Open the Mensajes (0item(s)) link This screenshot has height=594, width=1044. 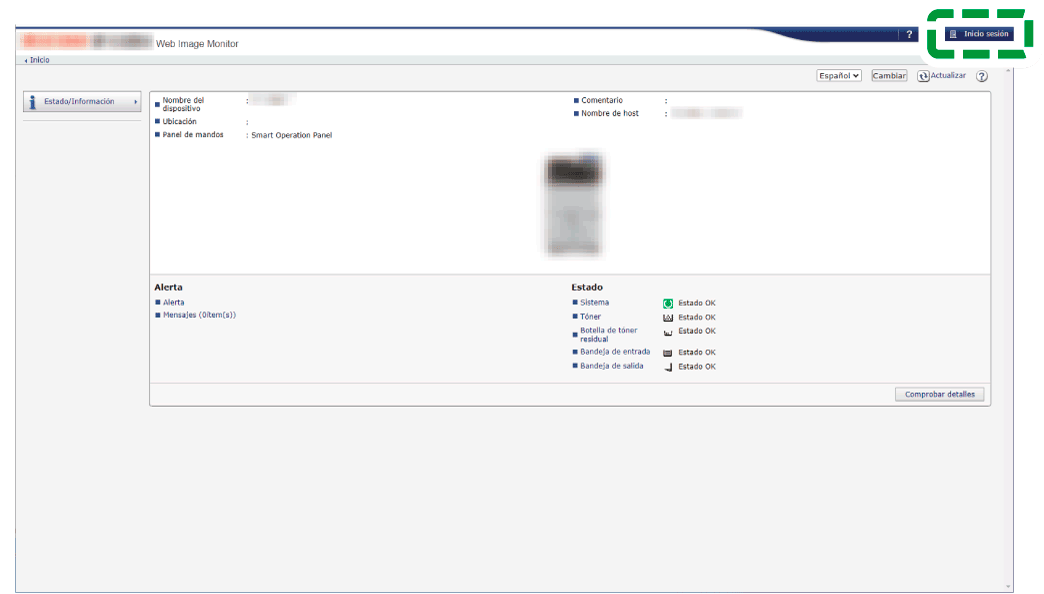199,315
